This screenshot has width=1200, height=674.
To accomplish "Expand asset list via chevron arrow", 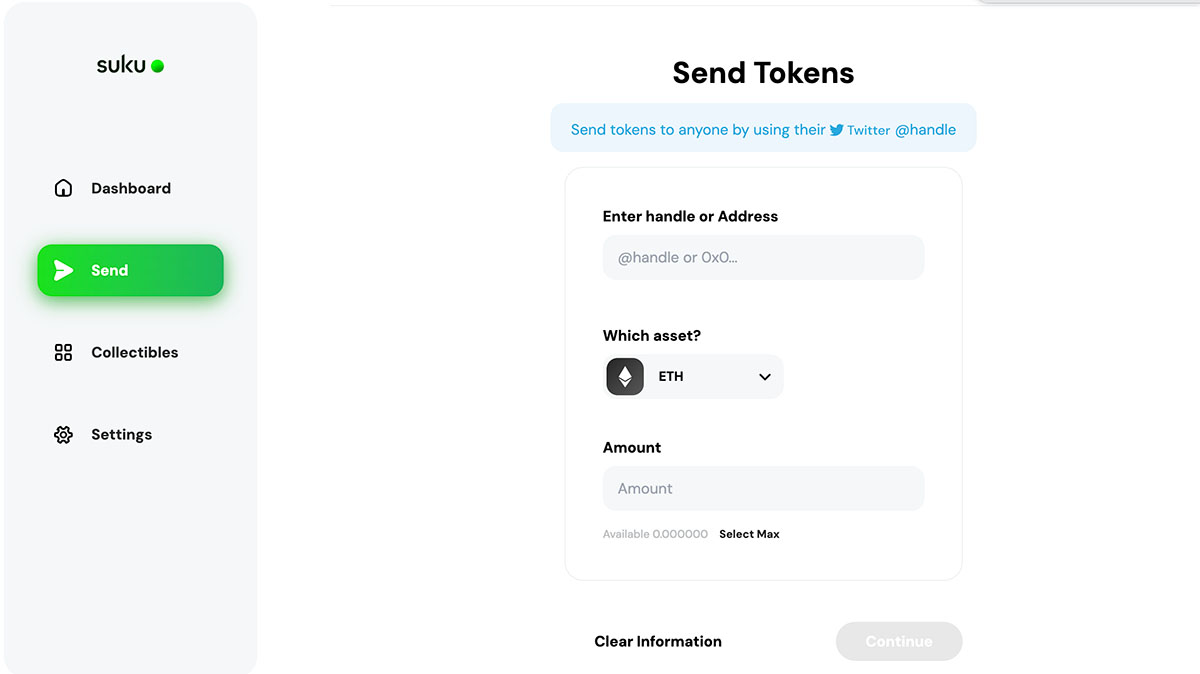I will [x=765, y=377].
